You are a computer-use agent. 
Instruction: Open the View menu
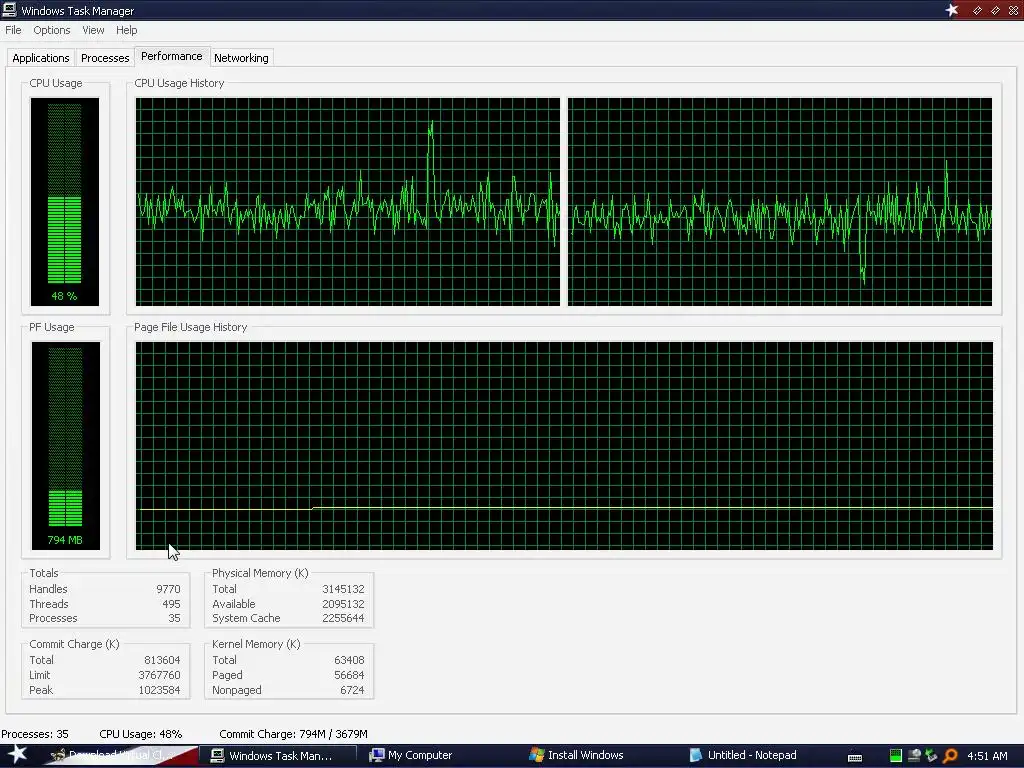(x=93, y=30)
